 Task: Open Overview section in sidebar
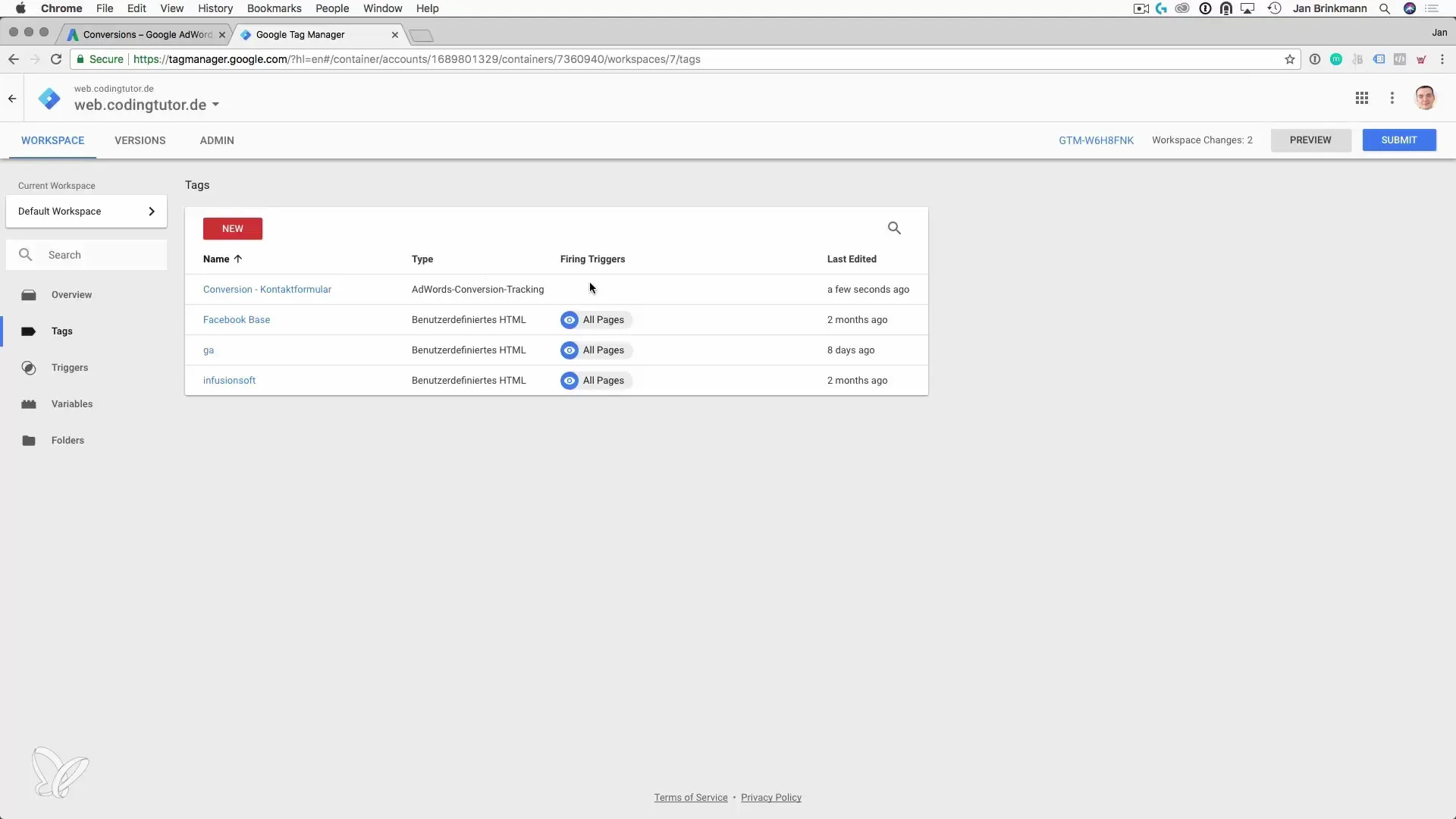(x=71, y=295)
